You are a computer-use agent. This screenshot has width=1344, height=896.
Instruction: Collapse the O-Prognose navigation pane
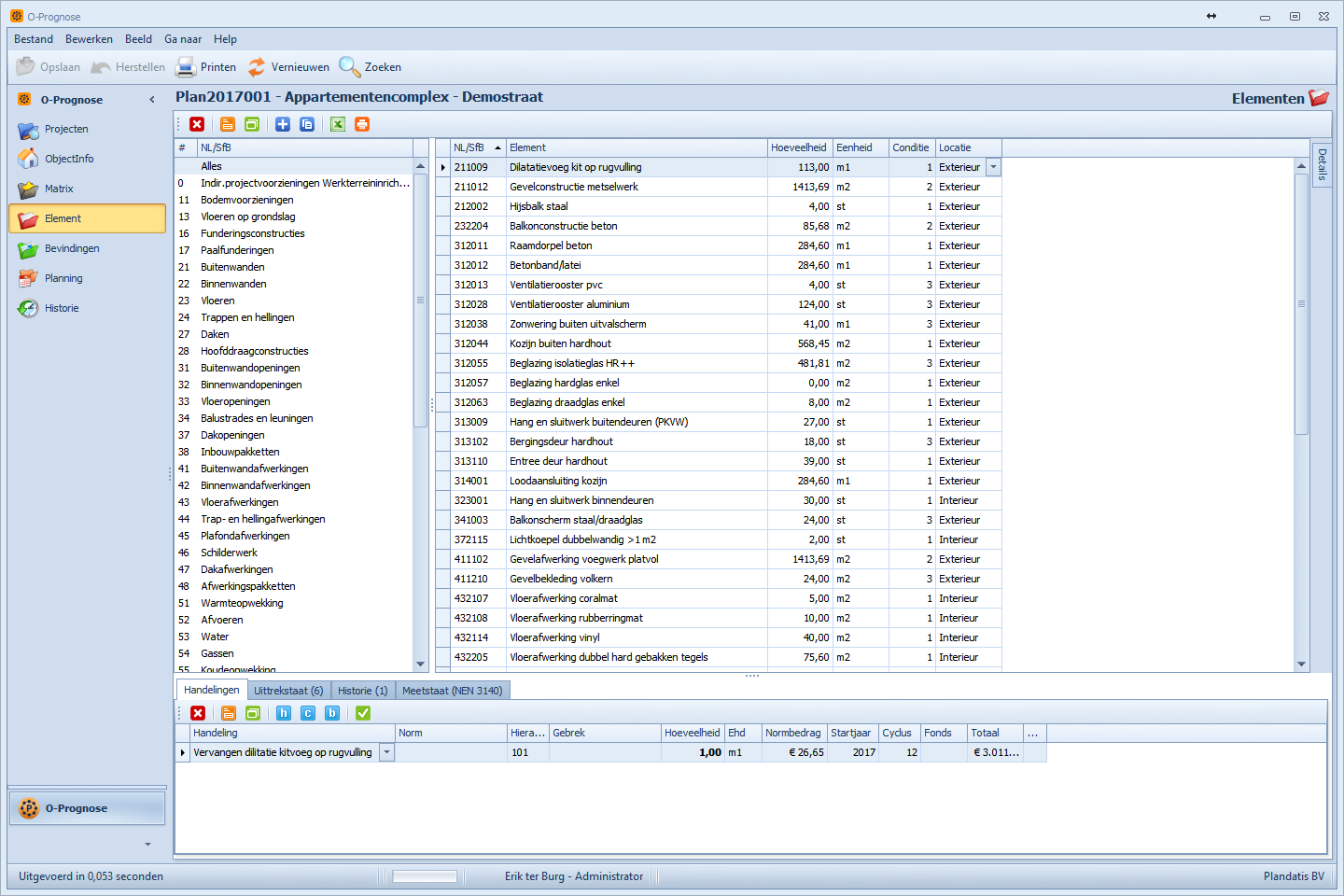(152, 100)
